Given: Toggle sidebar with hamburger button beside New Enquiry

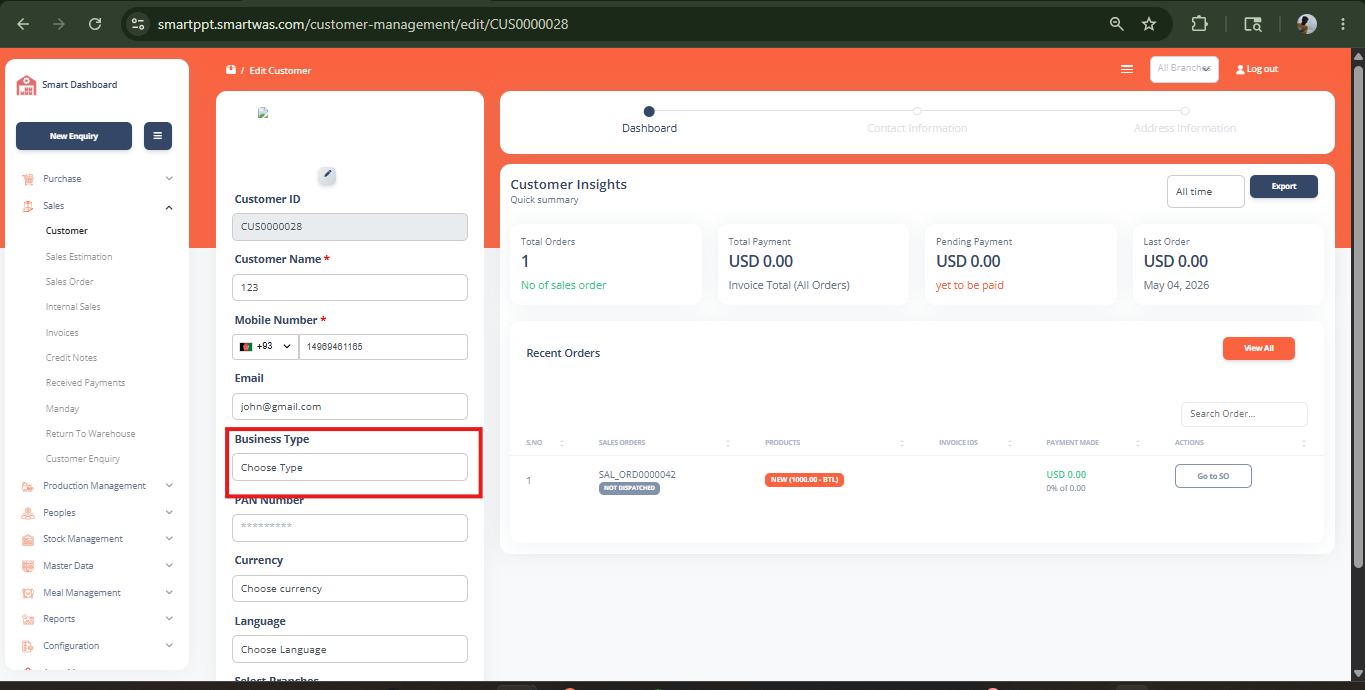Looking at the screenshot, I should (158, 136).
